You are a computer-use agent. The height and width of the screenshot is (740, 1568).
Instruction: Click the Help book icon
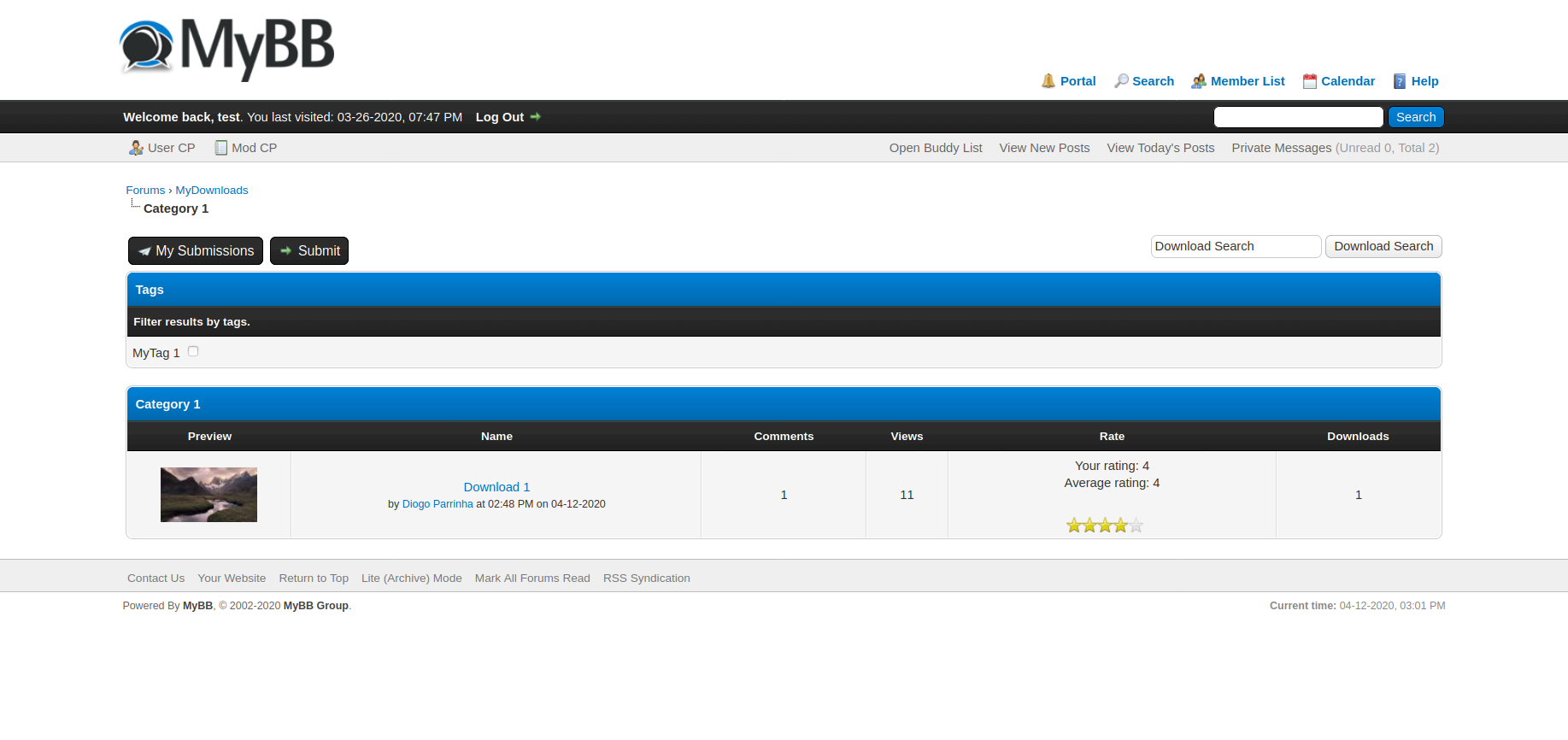pos(1400,81)
